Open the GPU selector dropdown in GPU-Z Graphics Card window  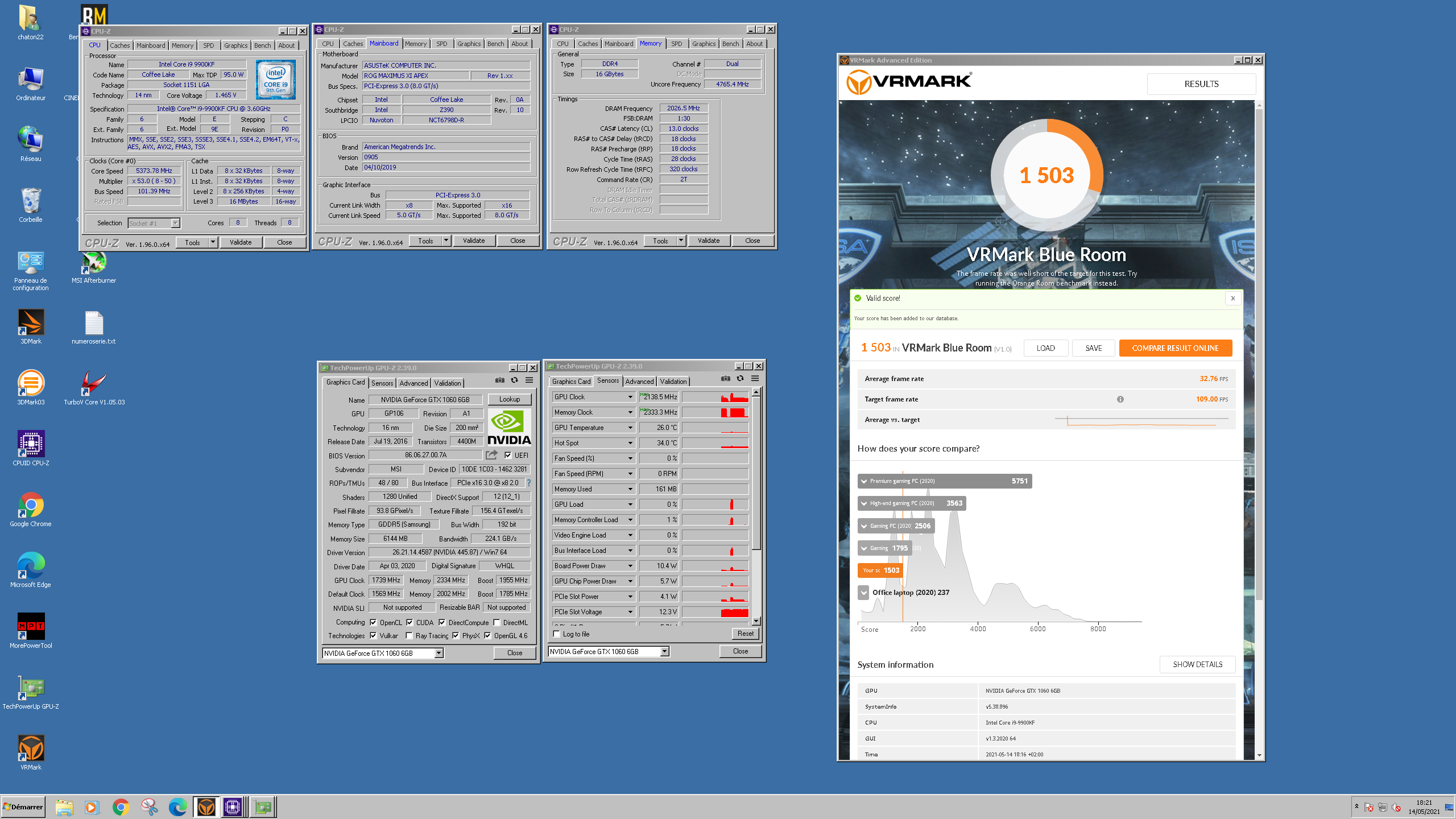(x=439, y=653)
